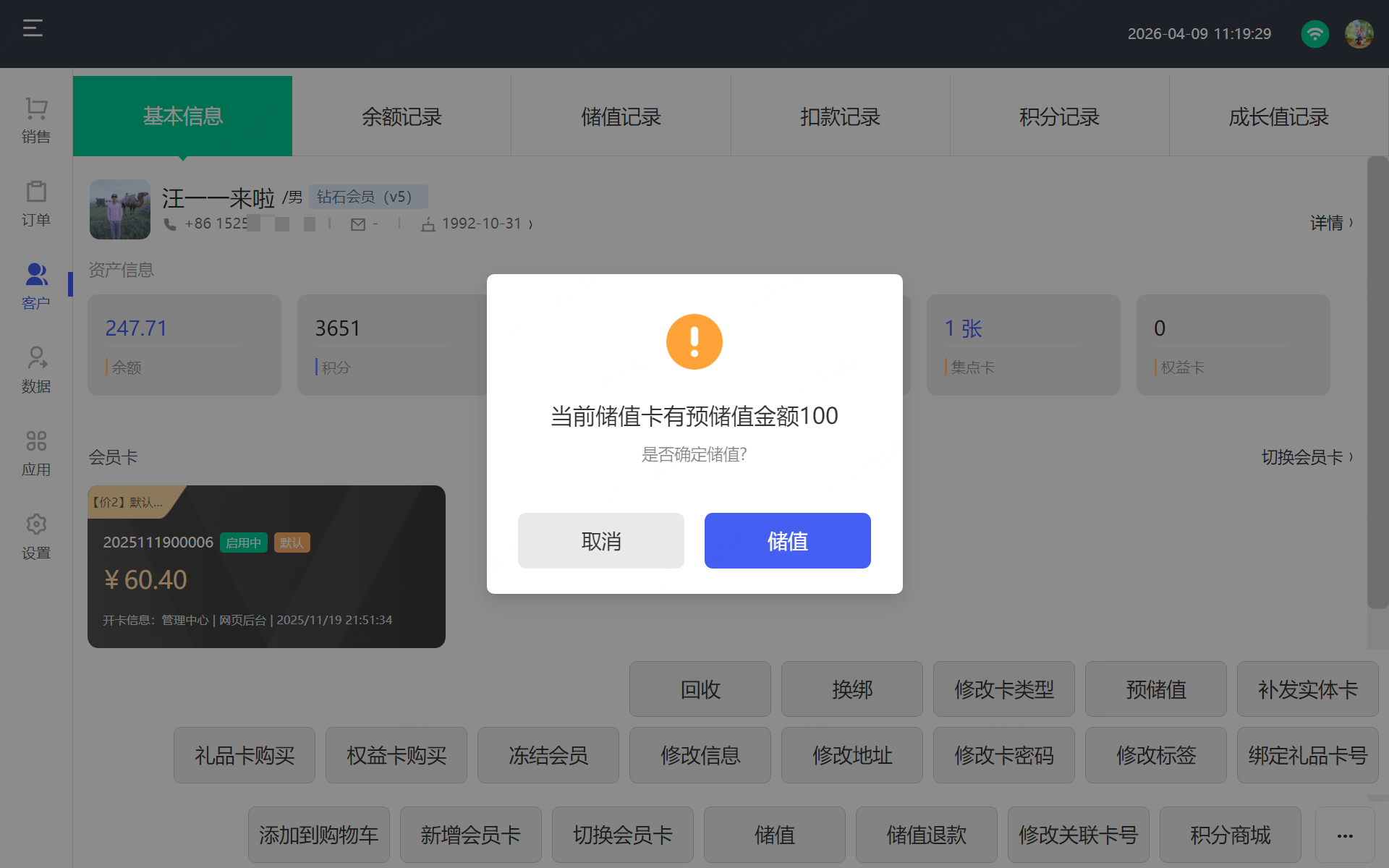Viewport: 1389px width, 868px height.
Task: Open the 应用 grid icon in sidebar
Action: pos(36,441)
